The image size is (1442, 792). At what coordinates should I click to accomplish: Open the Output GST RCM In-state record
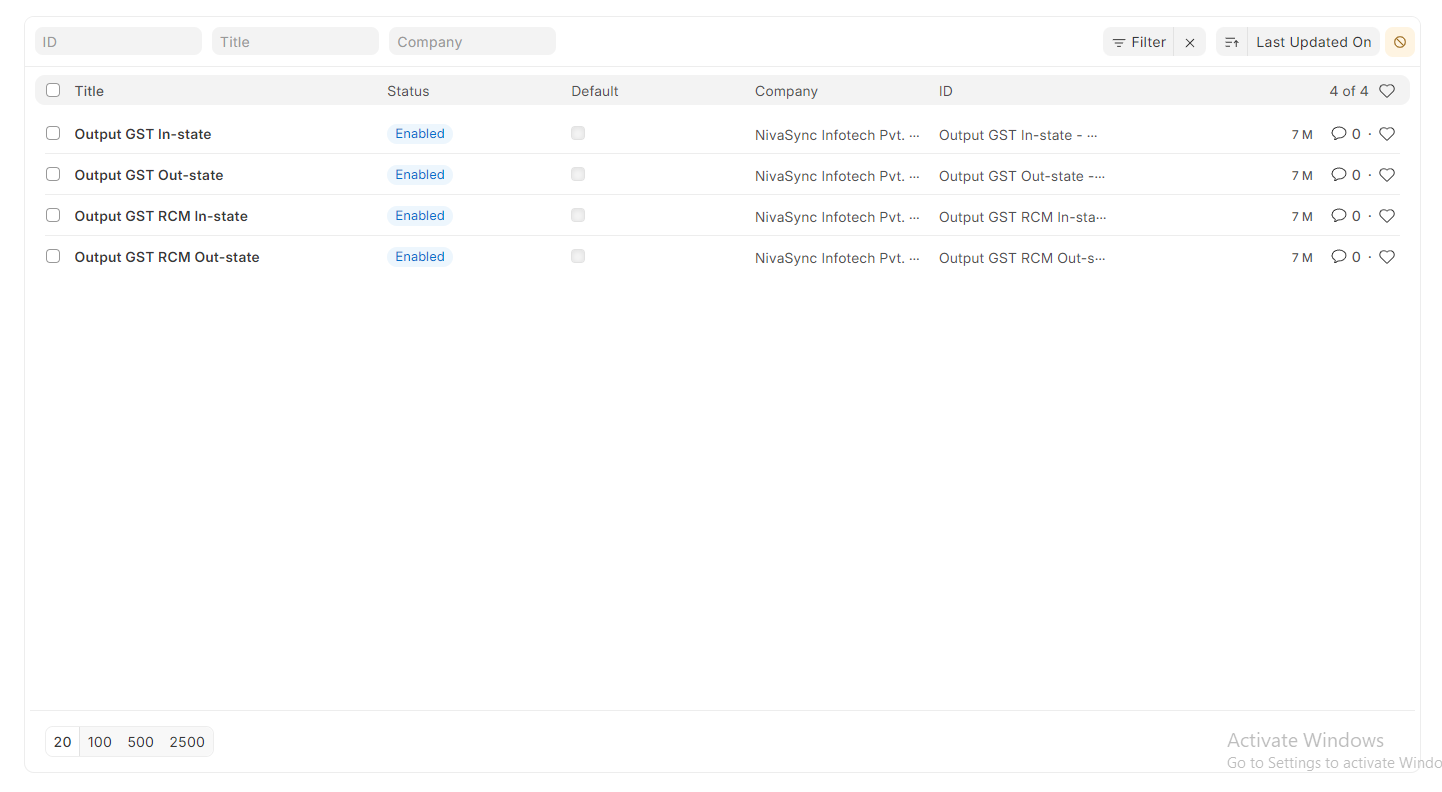click(x=161, y=216)
